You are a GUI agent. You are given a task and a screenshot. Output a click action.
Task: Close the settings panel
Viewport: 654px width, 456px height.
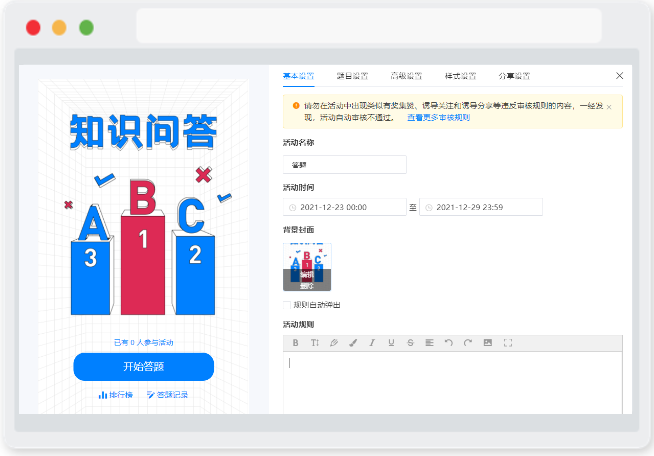coord(619,76)
